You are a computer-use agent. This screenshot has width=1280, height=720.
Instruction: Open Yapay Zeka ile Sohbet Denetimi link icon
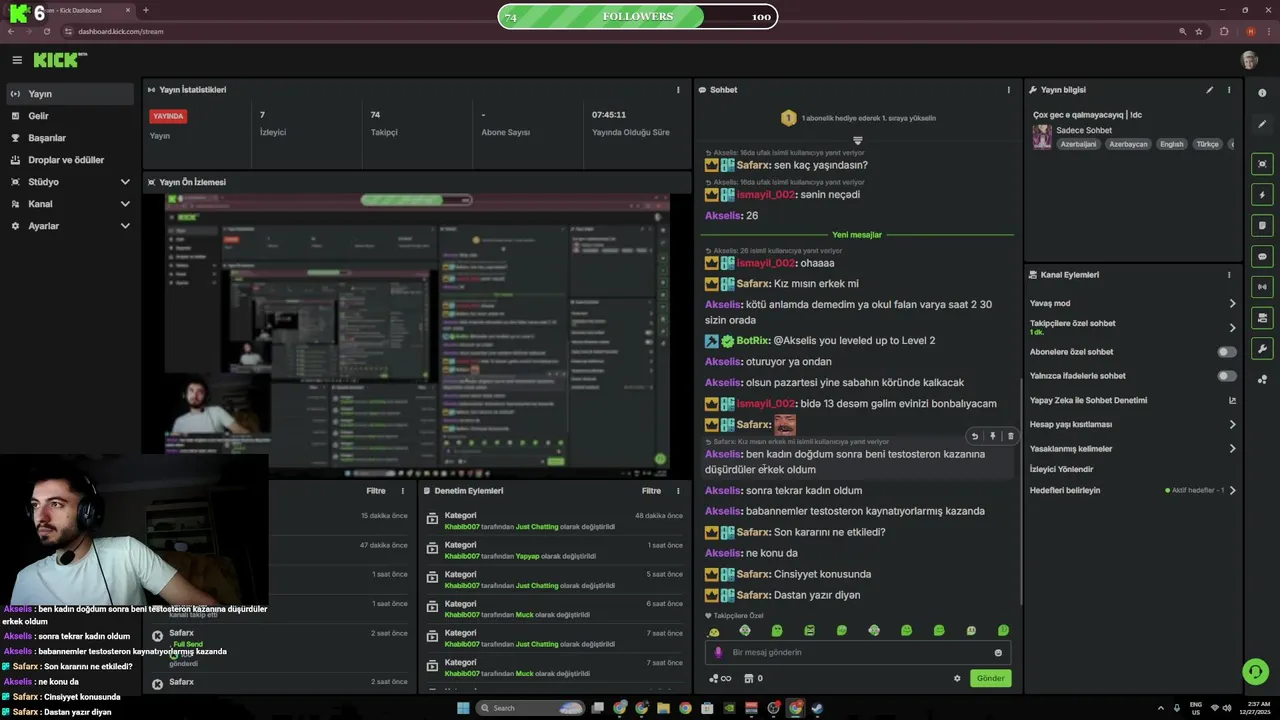coord(1232,400)
